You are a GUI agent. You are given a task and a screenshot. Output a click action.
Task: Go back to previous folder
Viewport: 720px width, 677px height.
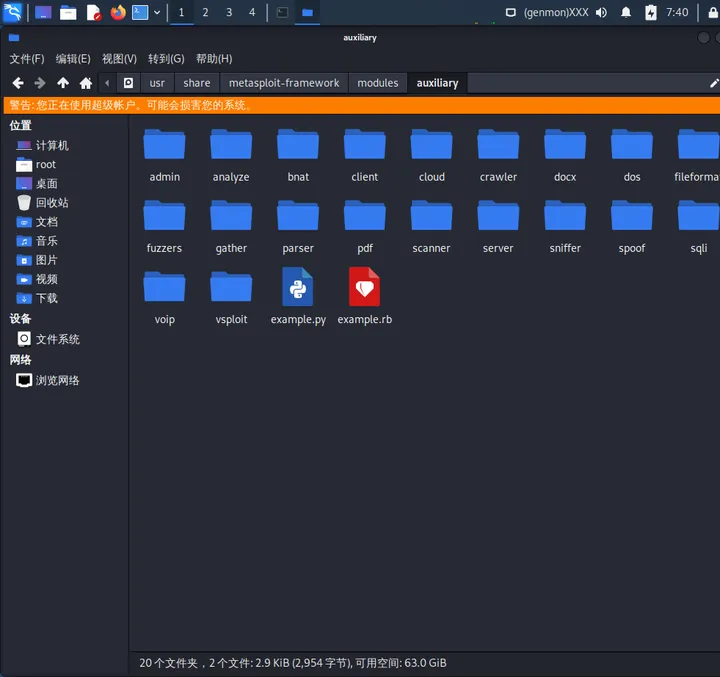click(18, 83)
